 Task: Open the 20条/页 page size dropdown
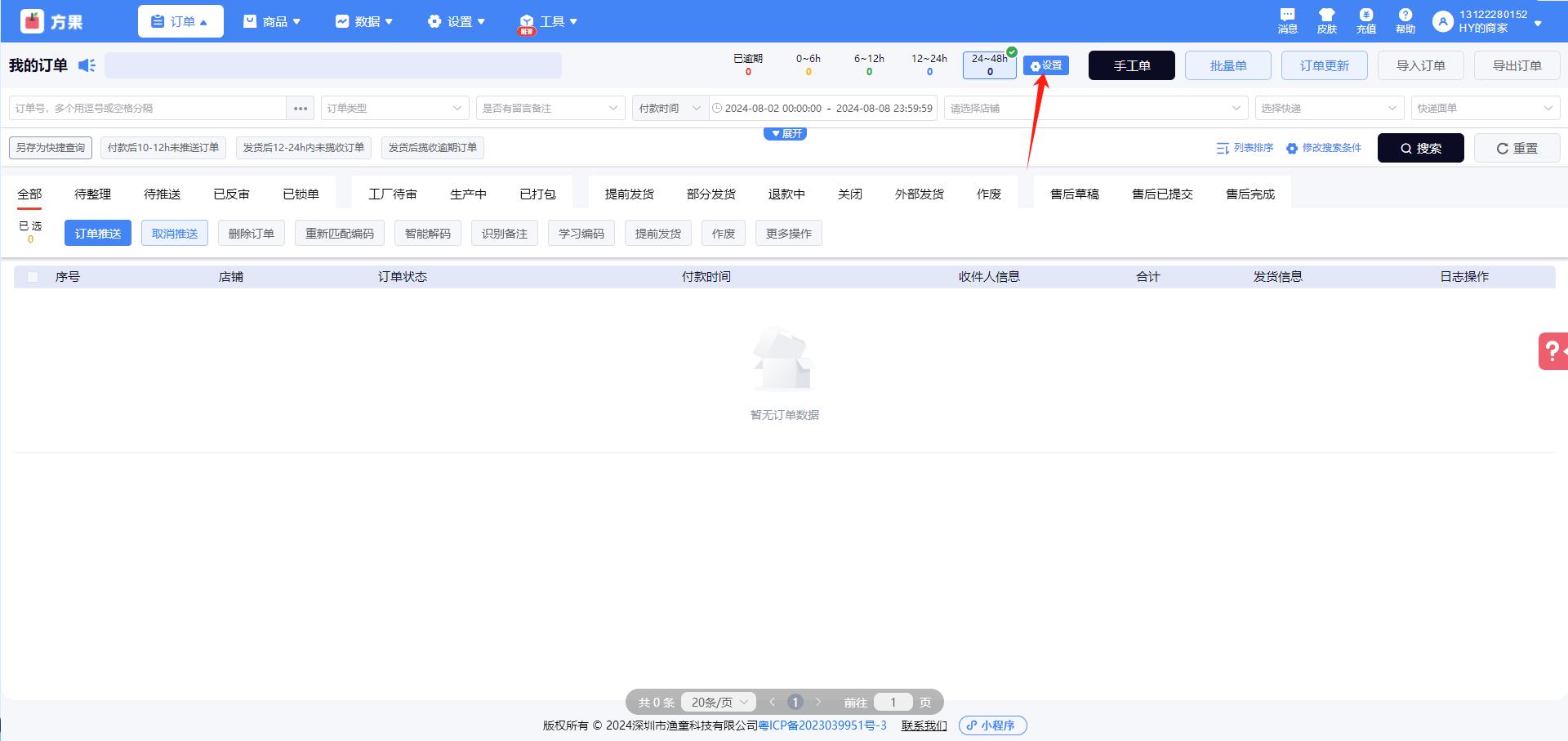tap(719, 702)
